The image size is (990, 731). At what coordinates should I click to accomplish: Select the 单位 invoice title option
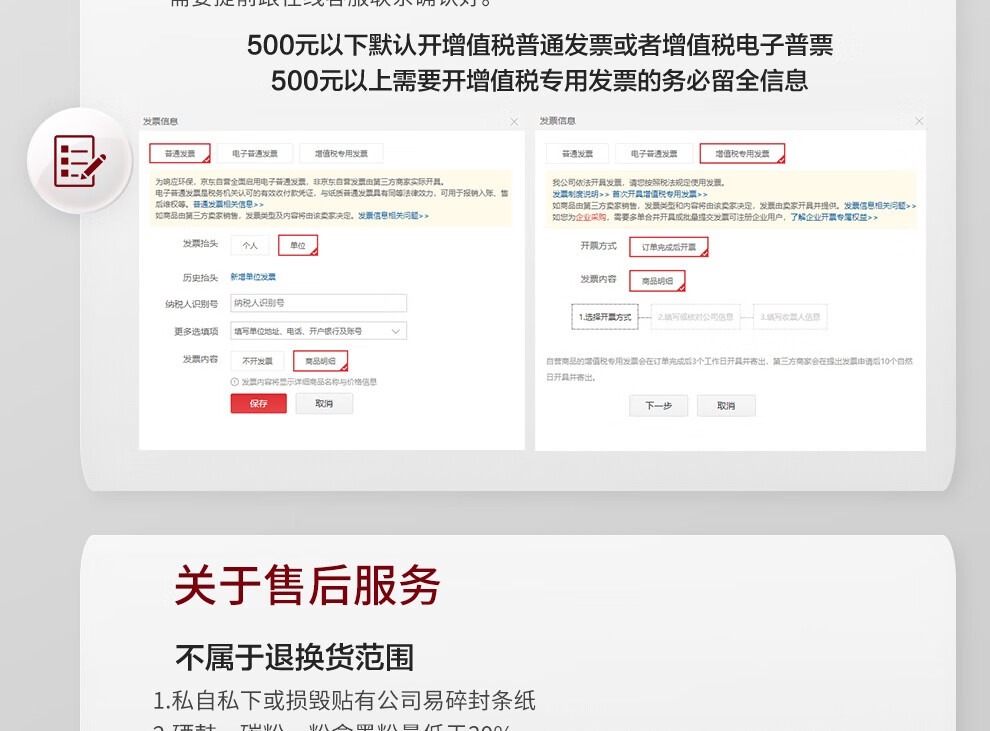click(x=298, y=246)
